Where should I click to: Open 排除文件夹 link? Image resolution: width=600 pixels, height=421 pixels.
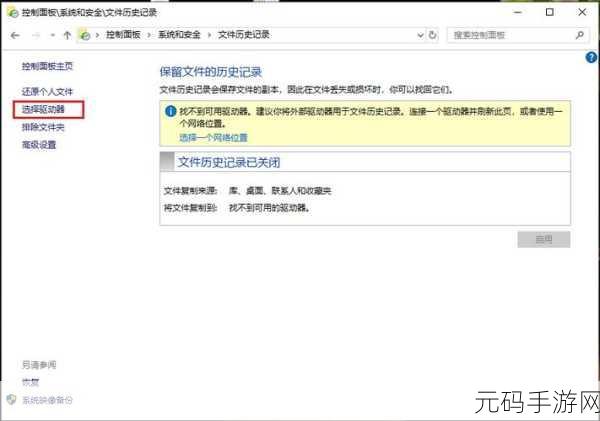point(43,127)
